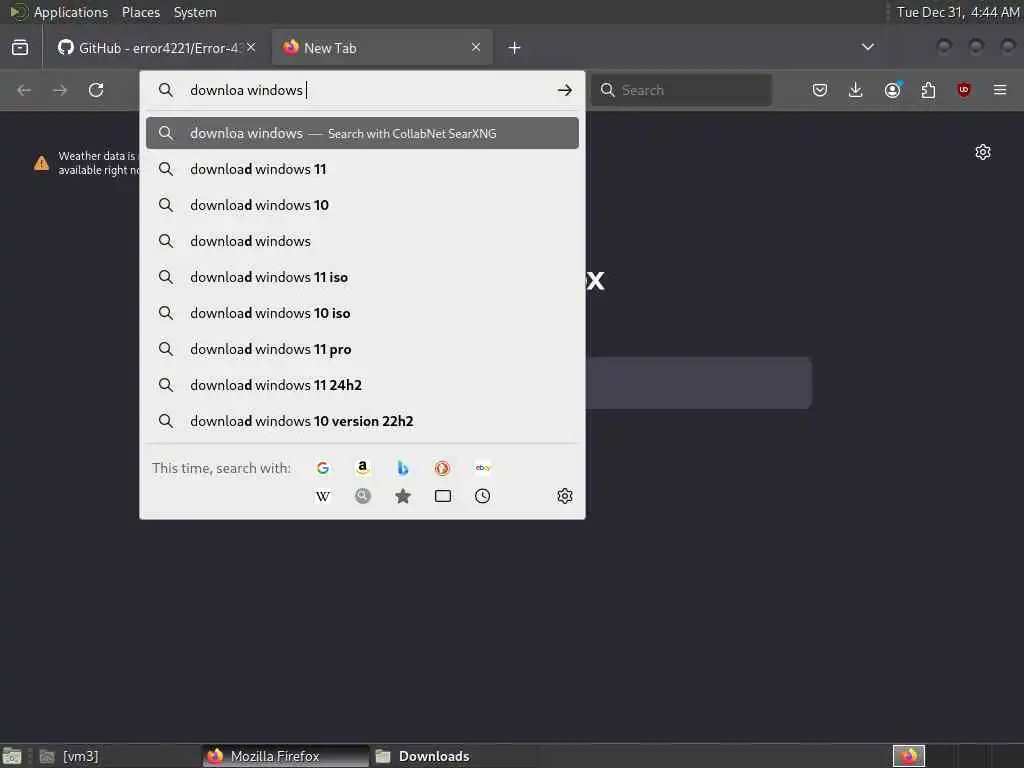1024x768 pixels.
Task: Search this time with DuckDuckGo icon
Action: [442, 468]
